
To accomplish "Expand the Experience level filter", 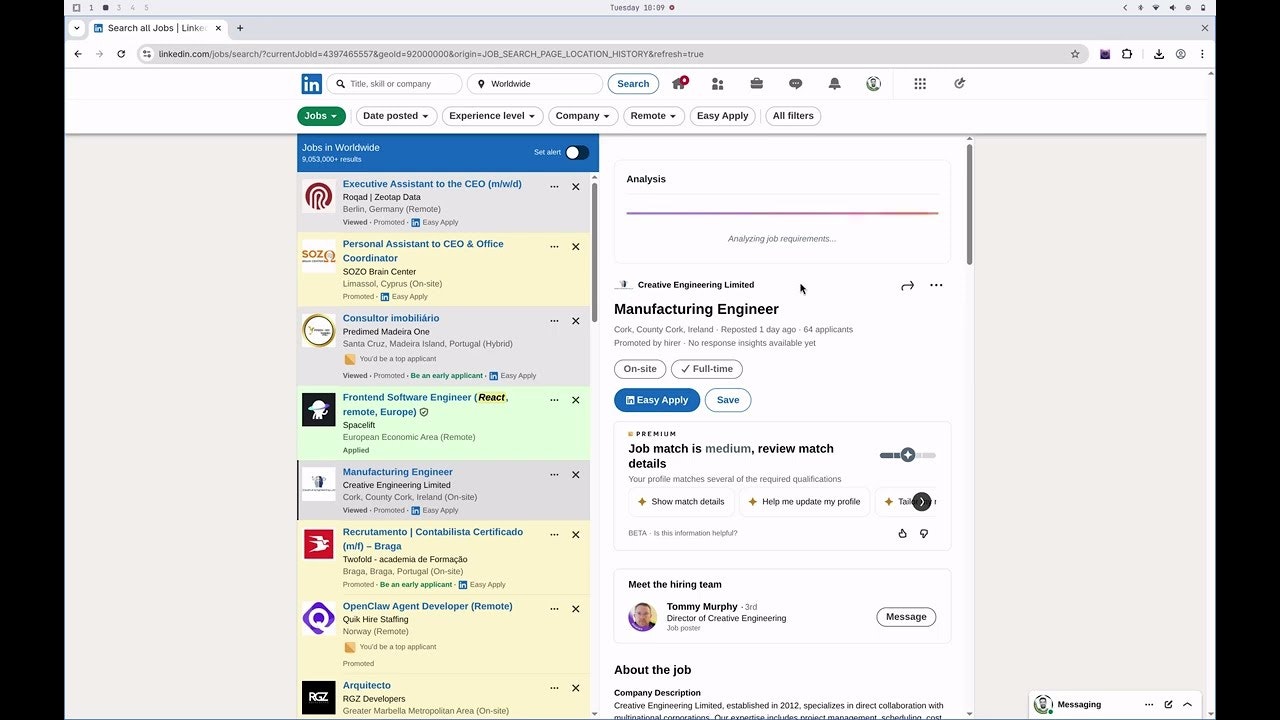I will coord(492,116).
